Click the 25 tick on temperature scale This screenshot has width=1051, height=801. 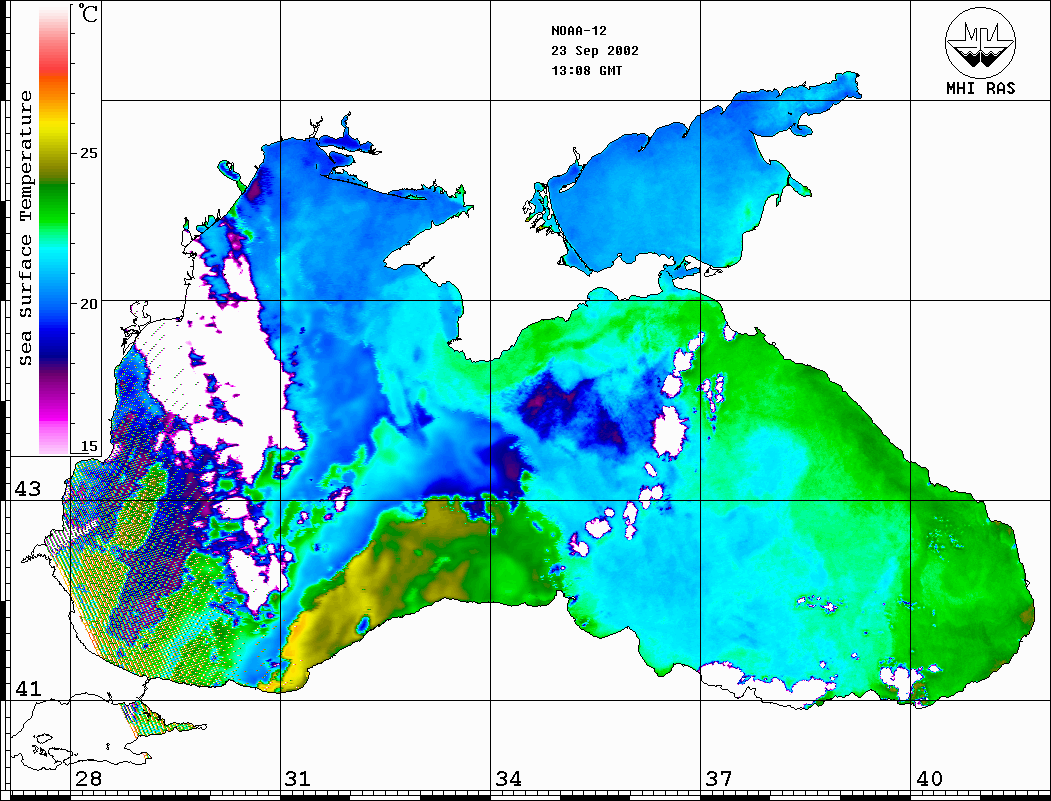(x=88, y=153)
